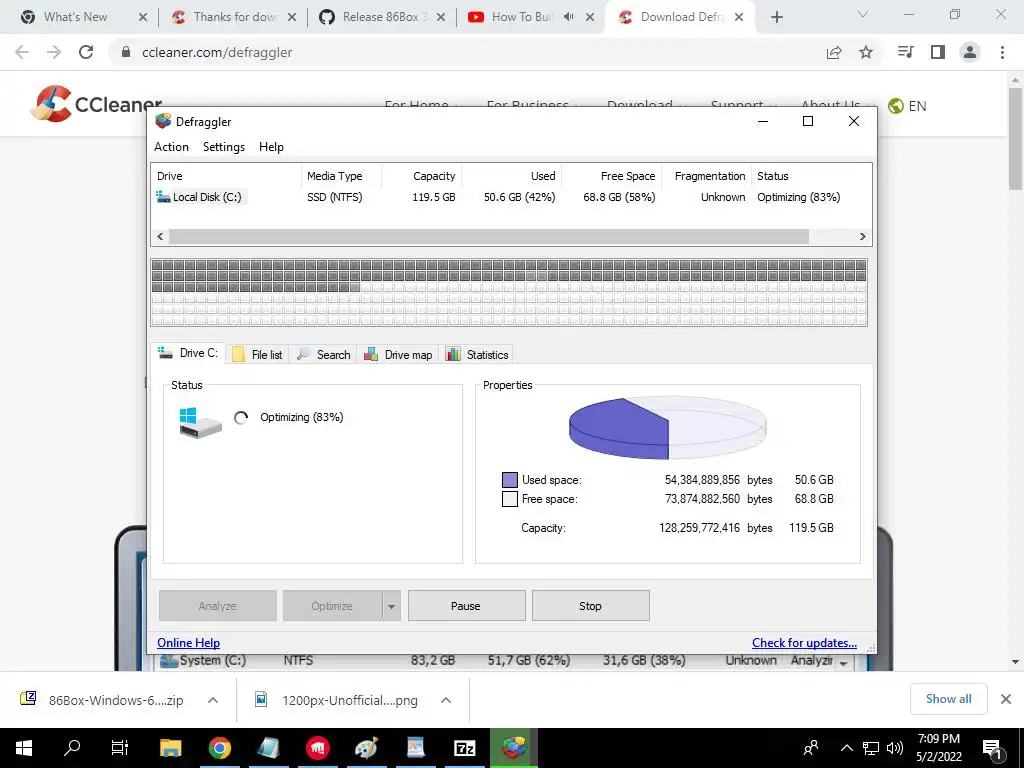Open the 86Box-Windows-6....zip download
The image size is (1024, 768).
[103, 700]
